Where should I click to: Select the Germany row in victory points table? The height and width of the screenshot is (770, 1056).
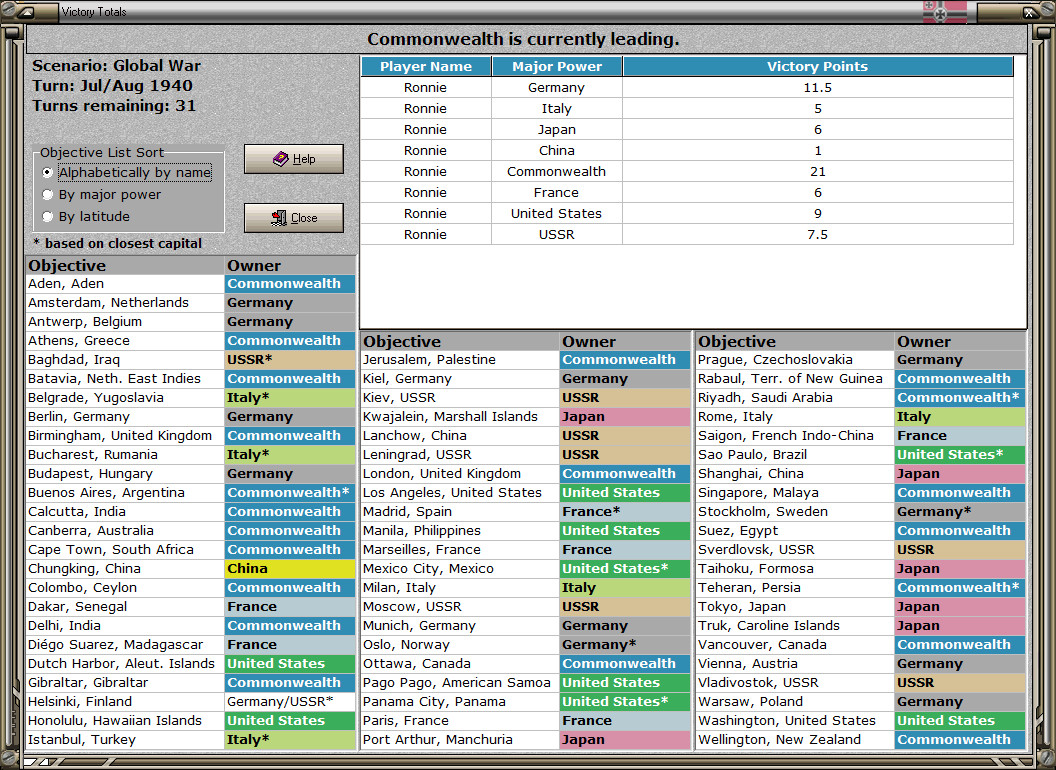tap(687, 88)
